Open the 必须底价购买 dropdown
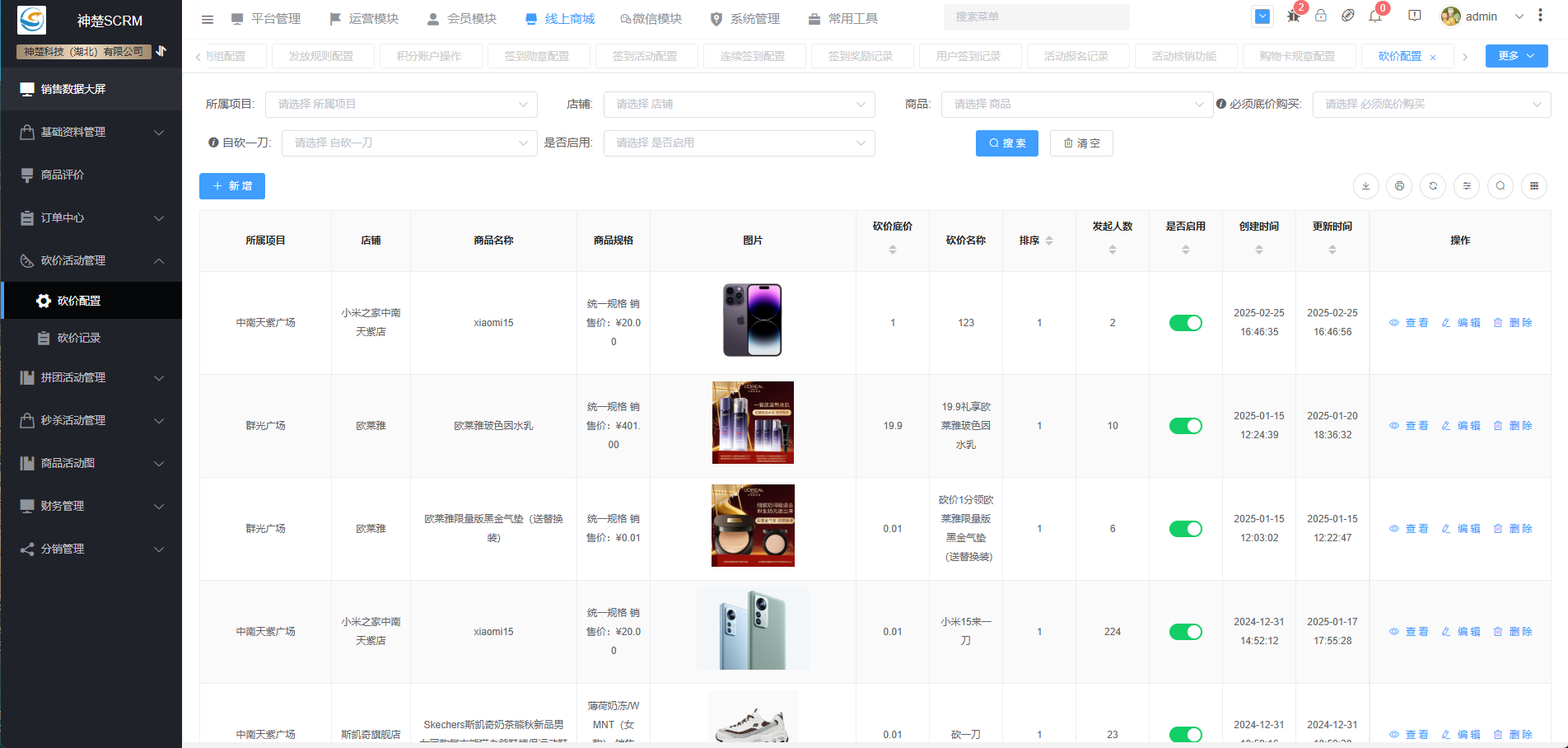 pos(1432,105)
